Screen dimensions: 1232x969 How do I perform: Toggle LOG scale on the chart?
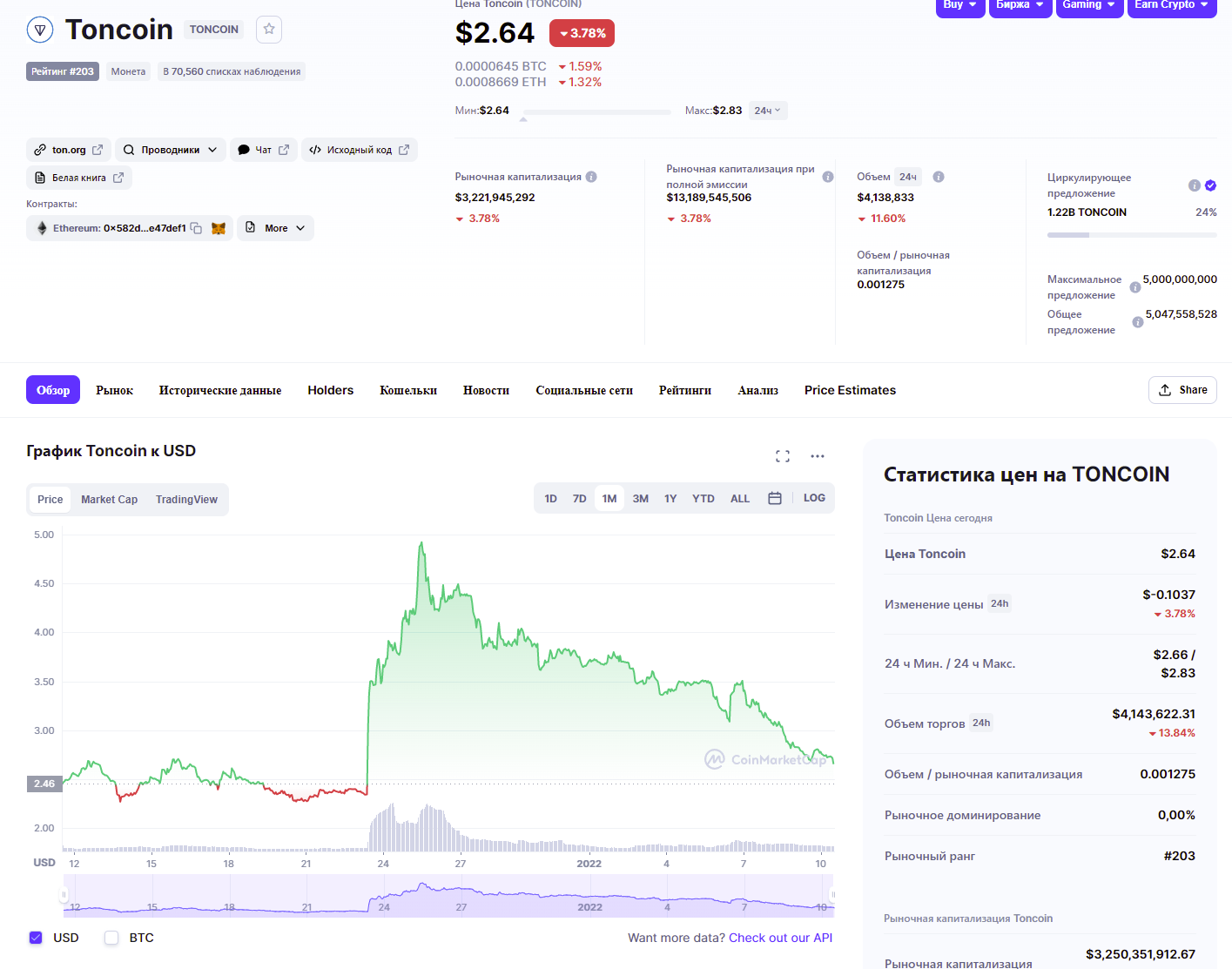pyautogui.click(x=814, y=498)
